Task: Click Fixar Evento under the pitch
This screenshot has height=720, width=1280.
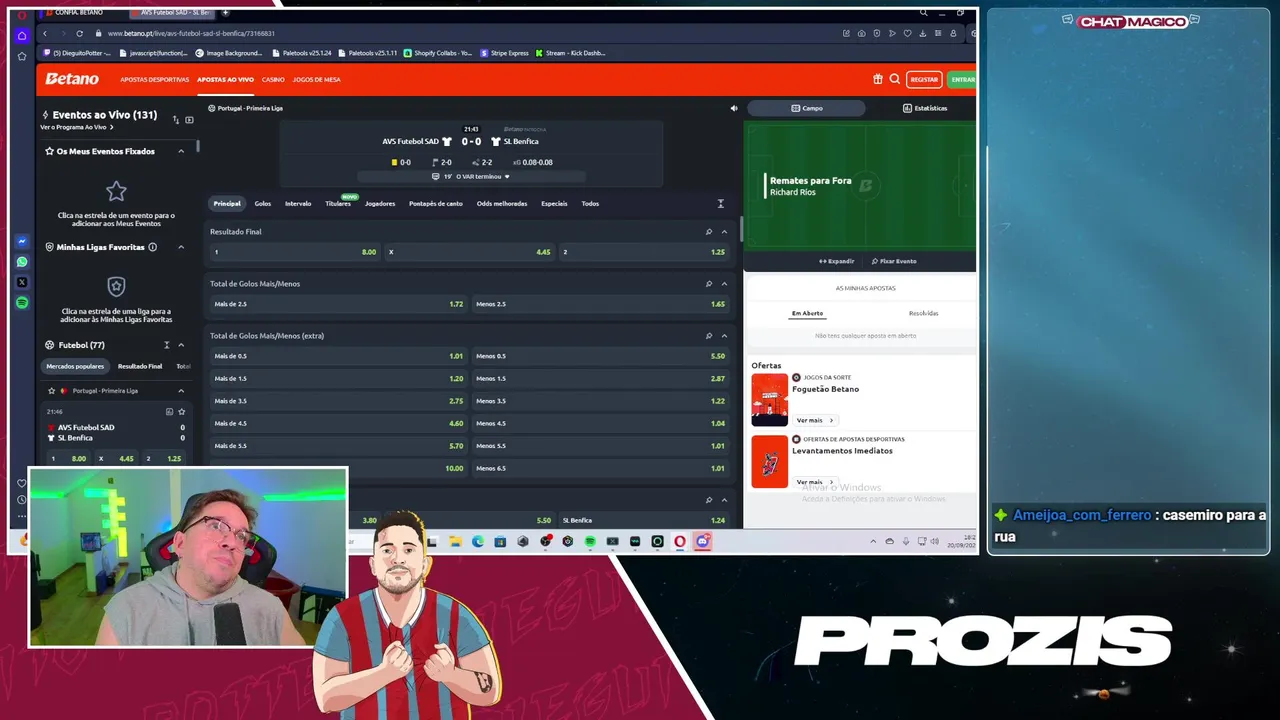Action: click(894, 261)
